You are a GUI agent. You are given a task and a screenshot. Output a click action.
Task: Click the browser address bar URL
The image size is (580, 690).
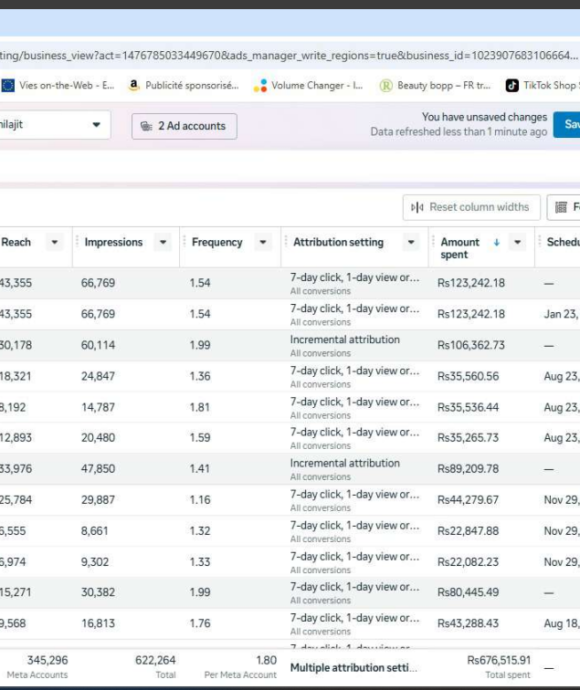[x=289, y=55]
